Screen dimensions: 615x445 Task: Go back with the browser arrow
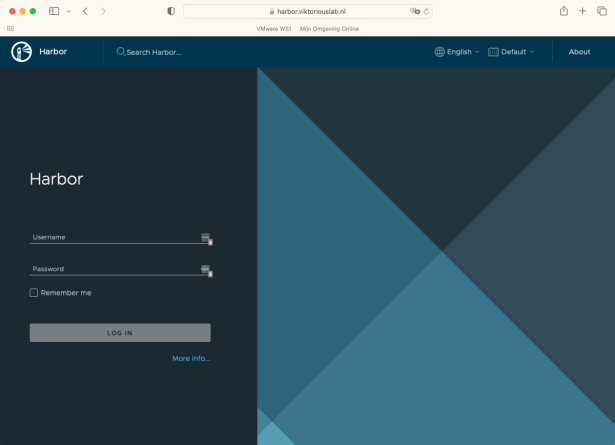[85, 11]
